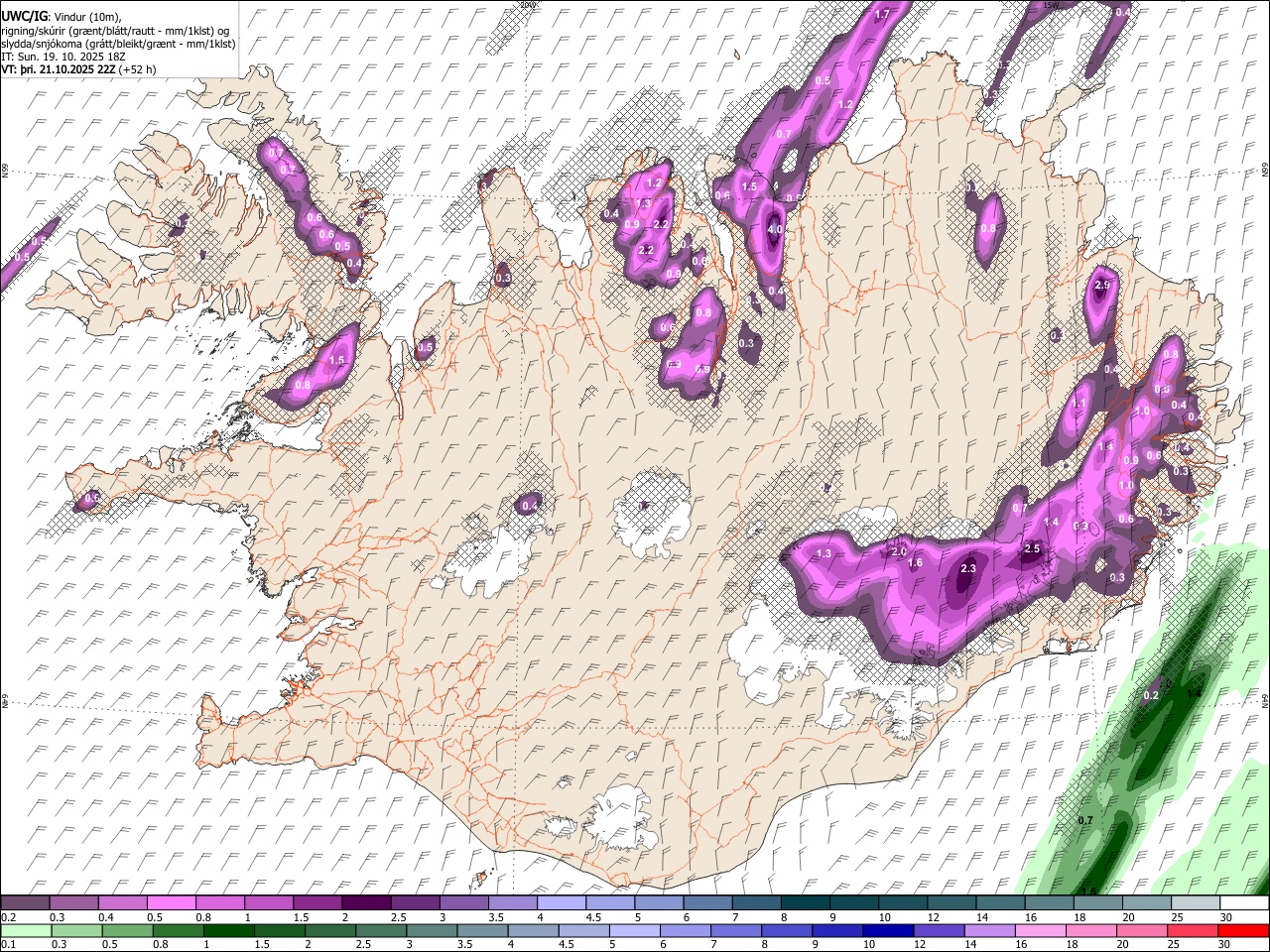Select the deep blue 10–12 swatch in the lower legend row
The width and height of the screenshot is (1270, 952).
tap(887, 930)
